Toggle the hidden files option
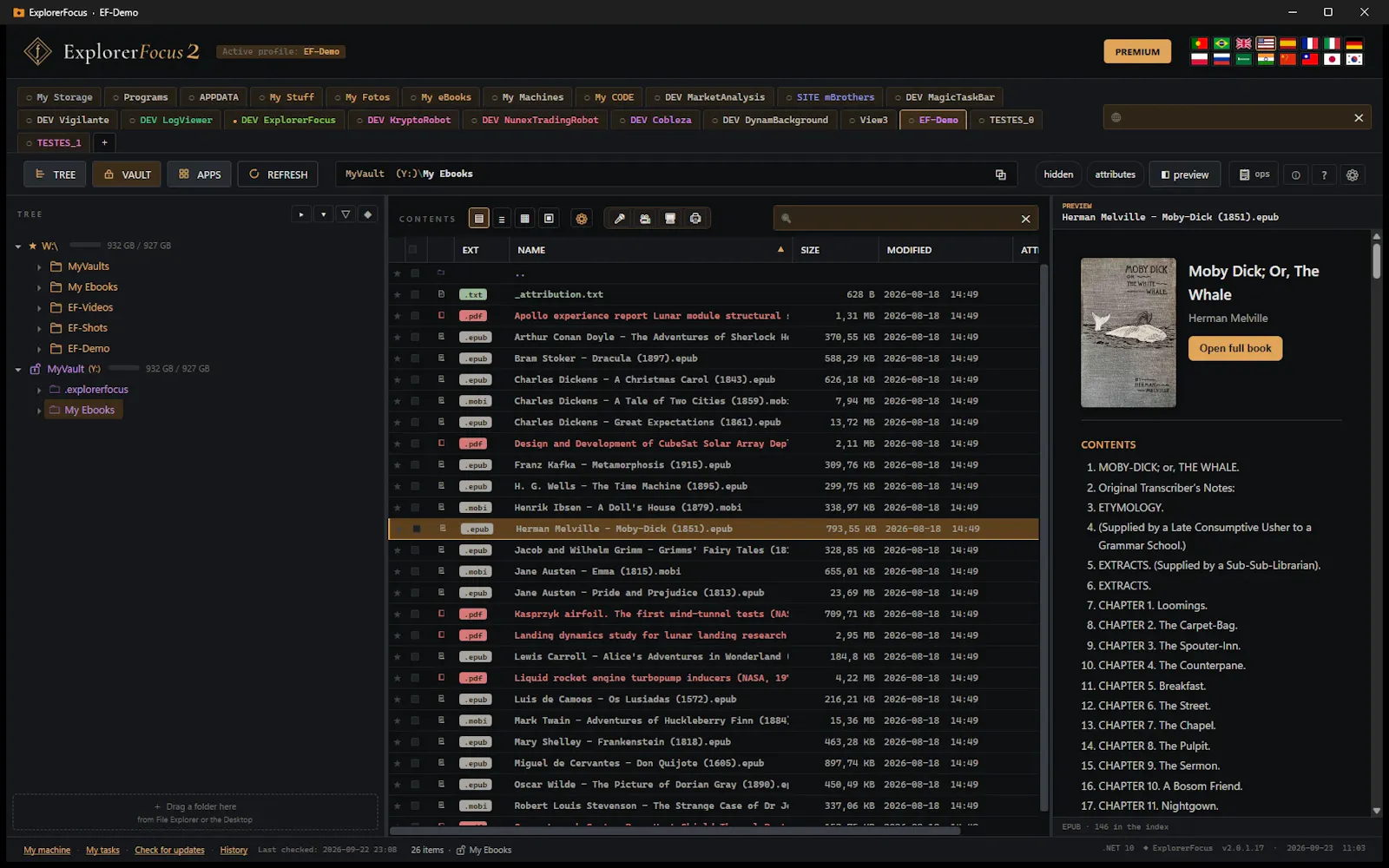Viewport: 1389px width, 868px height. click(1058, 174)
